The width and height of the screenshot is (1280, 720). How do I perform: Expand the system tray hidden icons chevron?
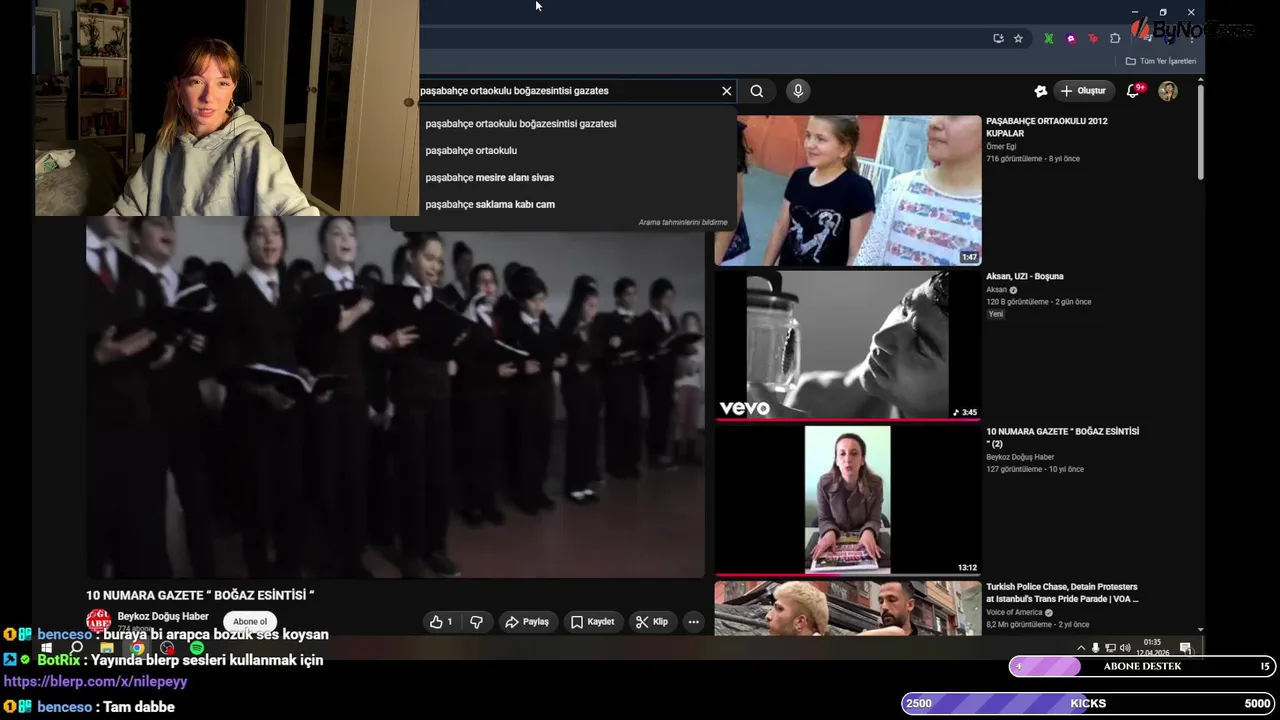[1080, 648]
